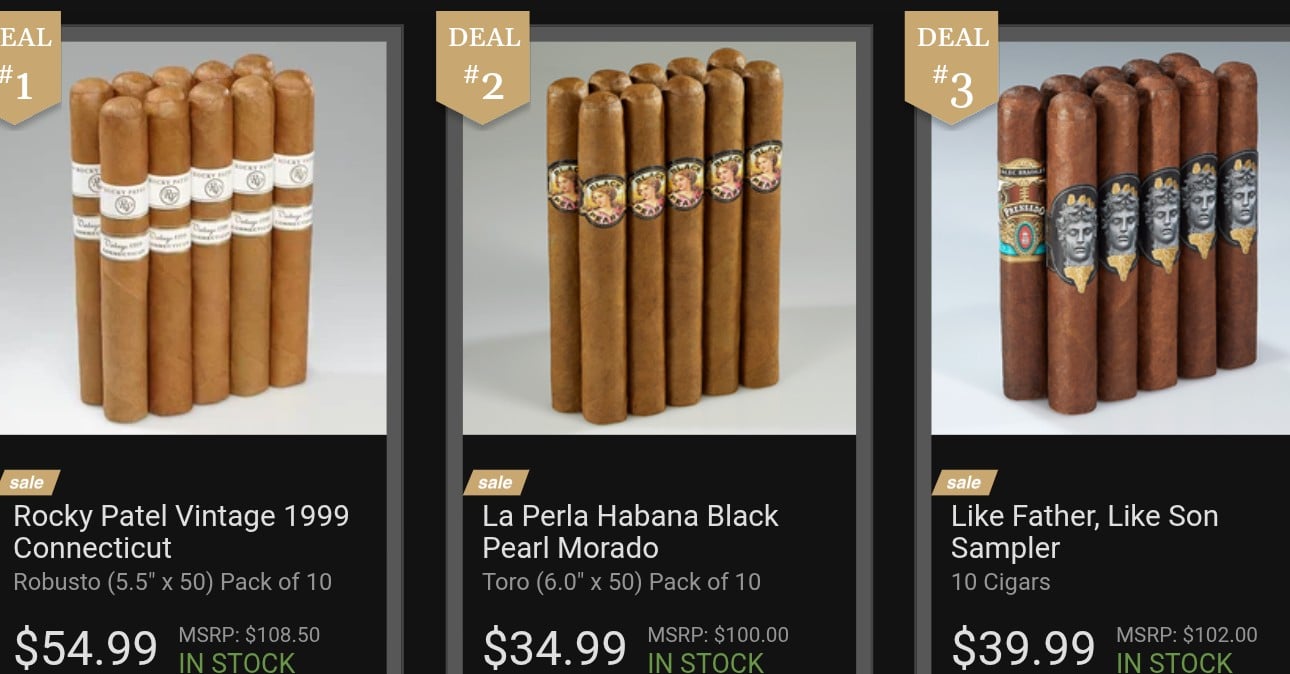
Task: Click IN STOCK status under $100.00 MSRP
Action: [706, 662]
